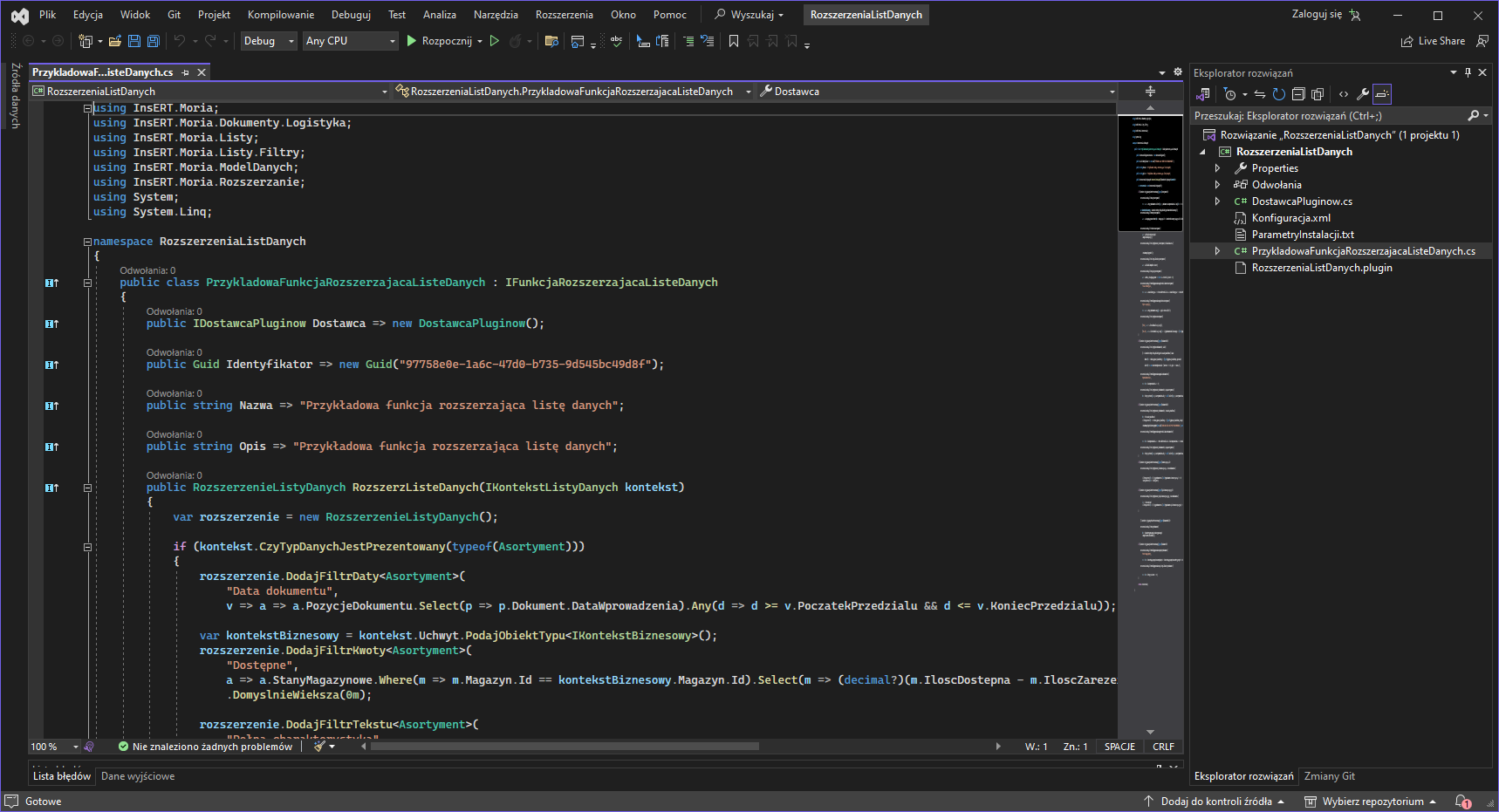Click Collapse All icon in Solution Explorer

coord(1298,94)
